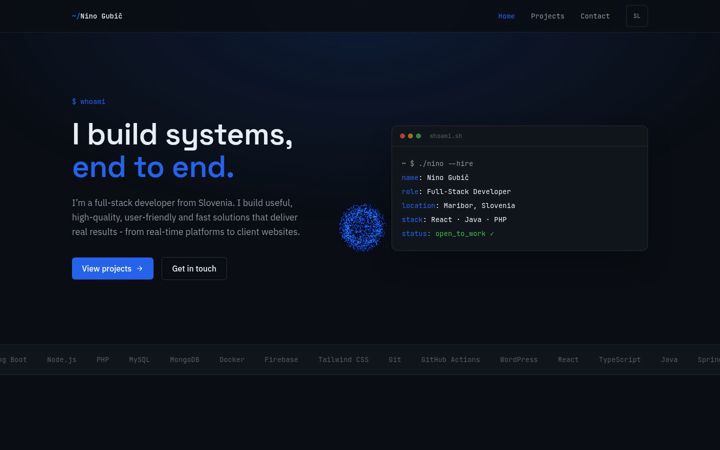This screenshot has height=450, width=720.
Task: Click MongoDB in the tech strip
Action: point(185,360)
